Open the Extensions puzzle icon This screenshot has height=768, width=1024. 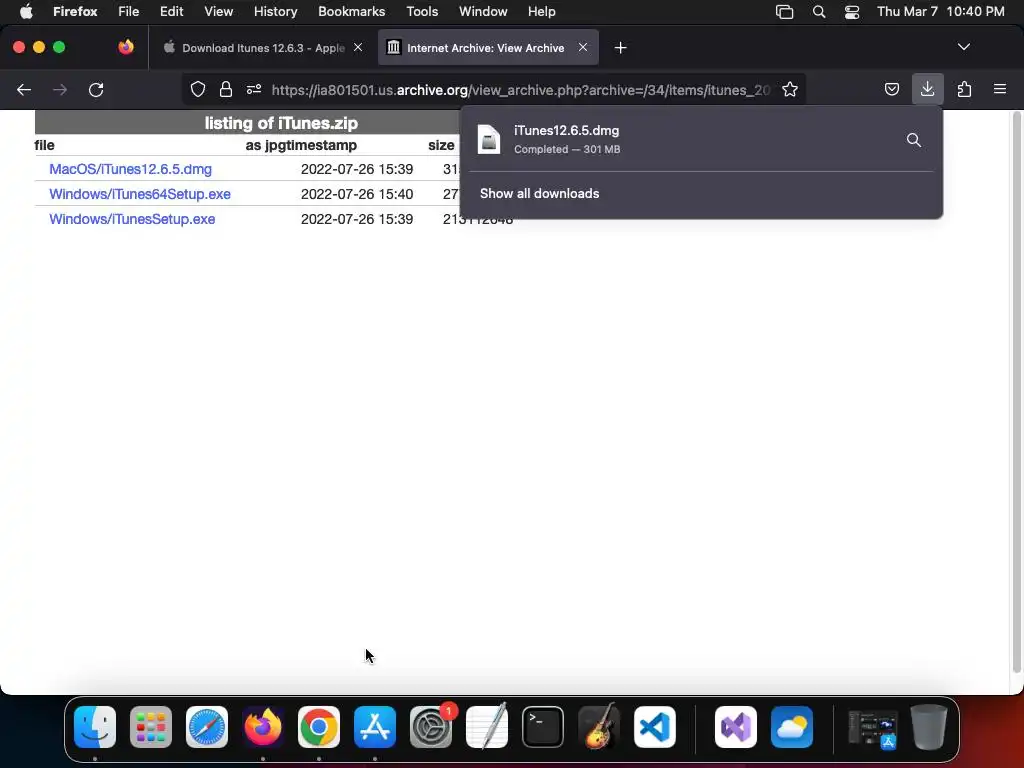point(964,89)
